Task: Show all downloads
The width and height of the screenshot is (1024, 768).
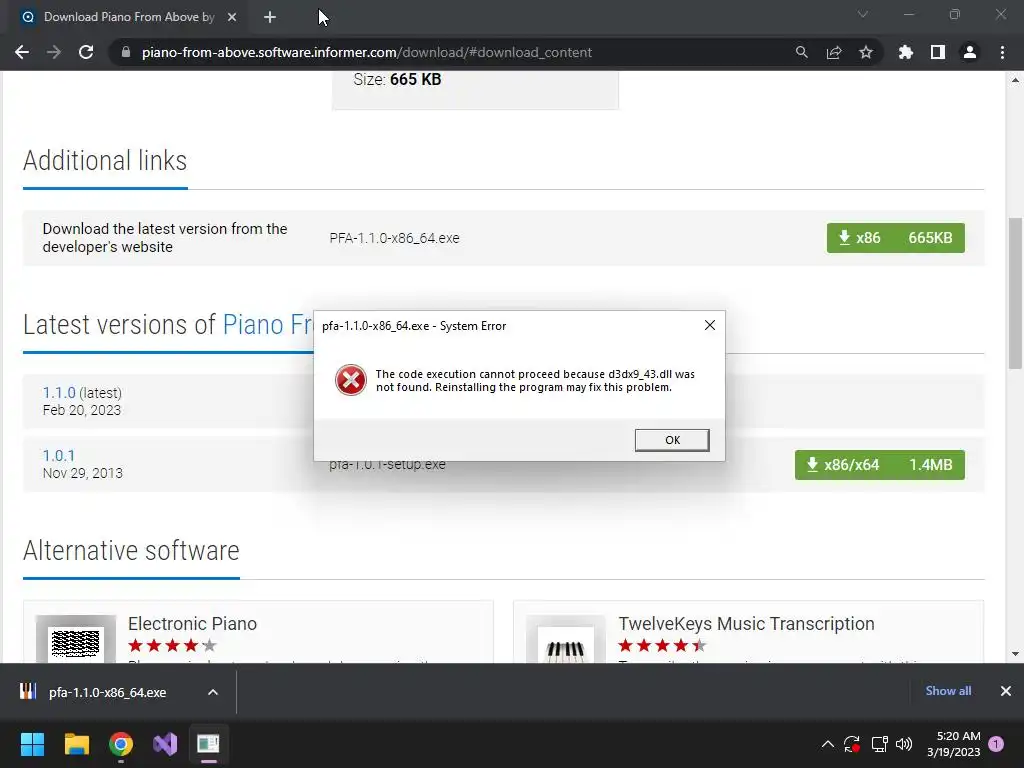Action: click(x=948, y=691)
